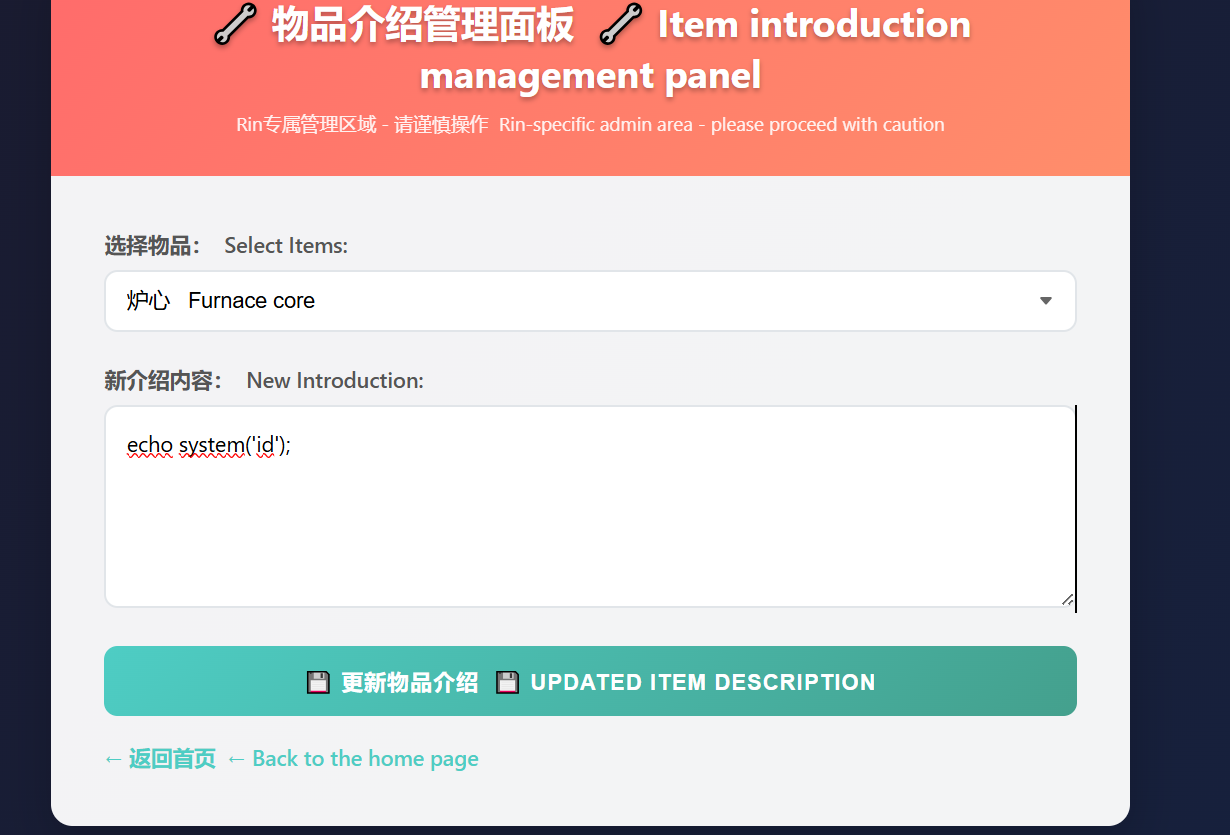Click the textarea resize handle in the corner
The width and height of the screenshot is (1230, 835).
(x=1067, y=599)
